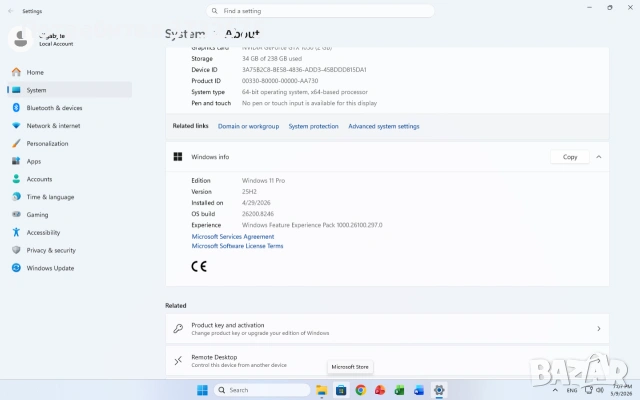Click the taskbar Search box
This screenshot has height=400, width=640.
click(x=262, y=390)
